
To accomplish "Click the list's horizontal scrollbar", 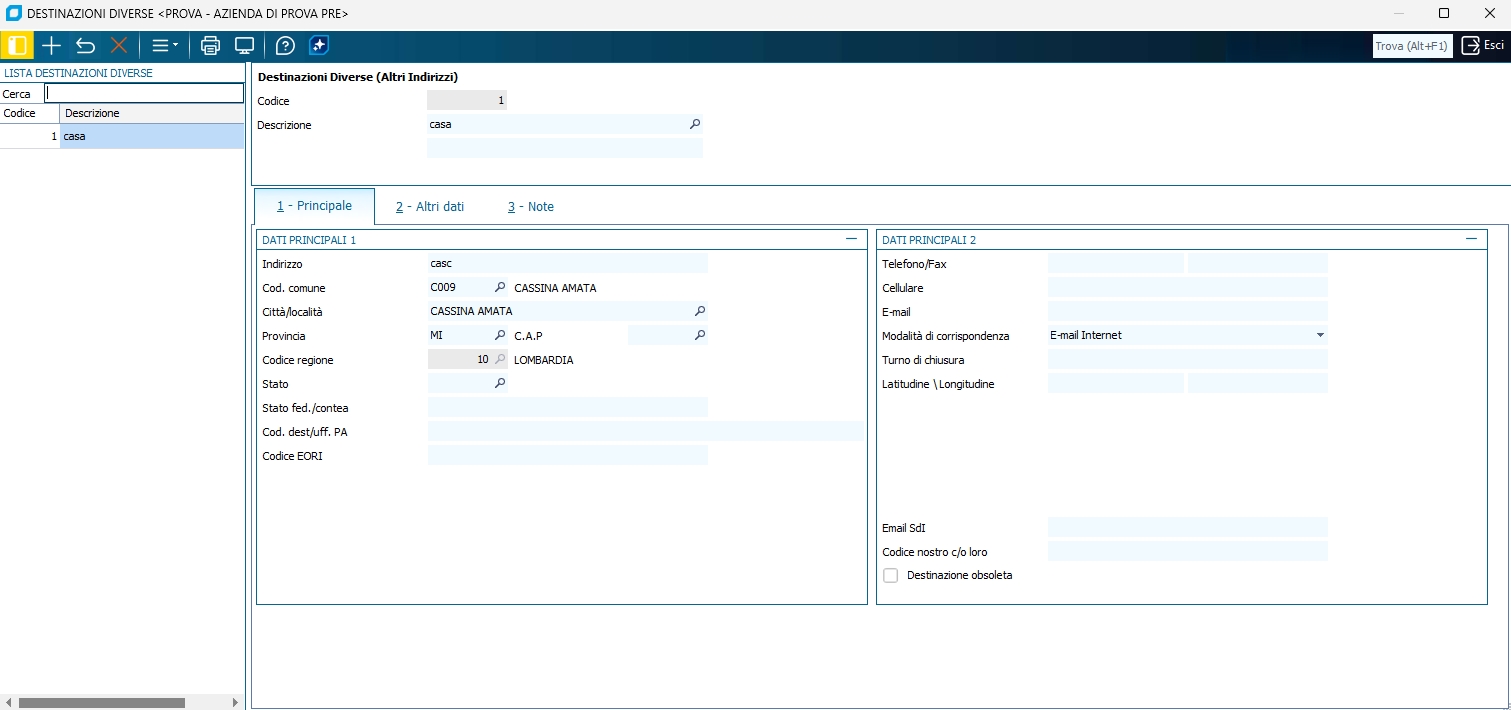I will coord(100,703).
